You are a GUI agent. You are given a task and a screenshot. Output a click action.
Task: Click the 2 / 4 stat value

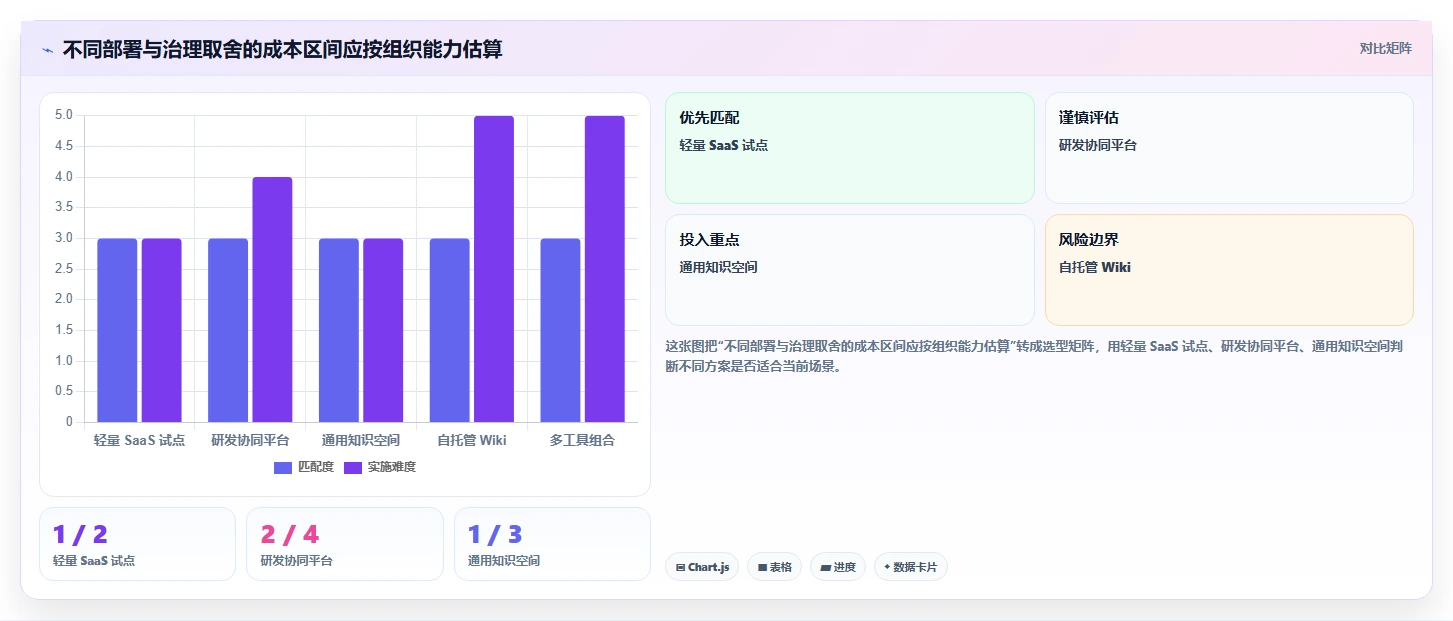[289, 535]
